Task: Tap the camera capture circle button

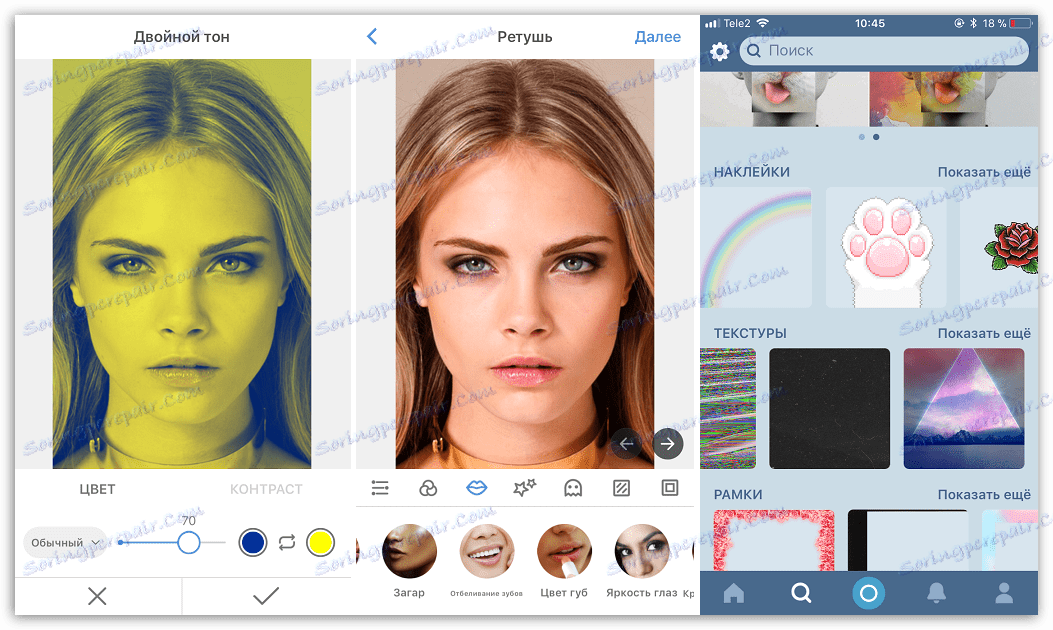Action: (868, 593)
